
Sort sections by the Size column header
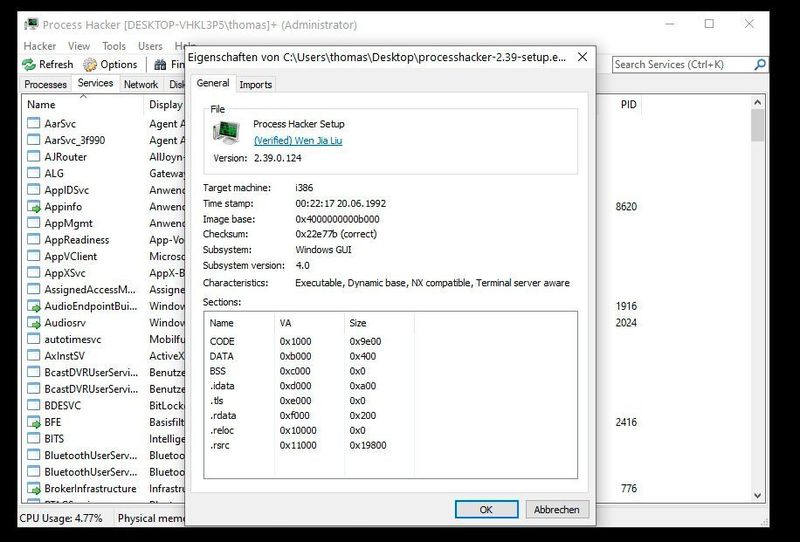[379, 323]
